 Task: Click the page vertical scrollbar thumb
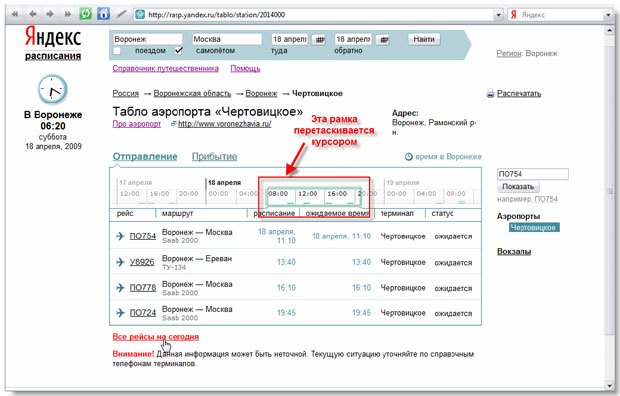pyautogui.click(x=609, y=191)
